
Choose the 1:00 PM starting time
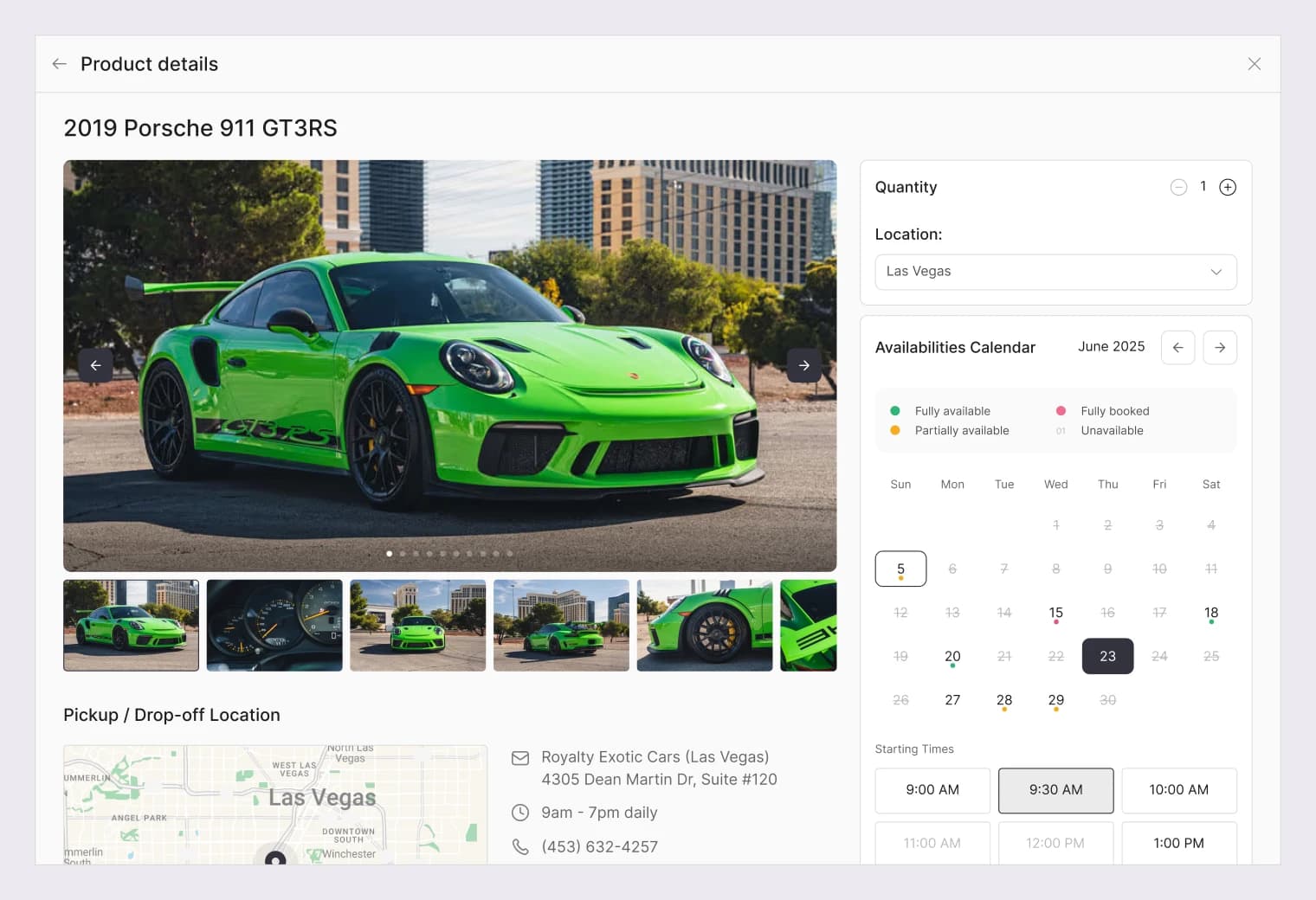coord(1179,843)
